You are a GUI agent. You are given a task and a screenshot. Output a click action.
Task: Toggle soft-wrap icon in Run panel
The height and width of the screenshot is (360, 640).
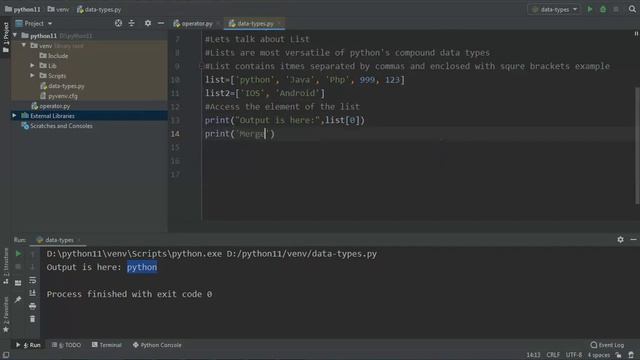tap(33, 280)
